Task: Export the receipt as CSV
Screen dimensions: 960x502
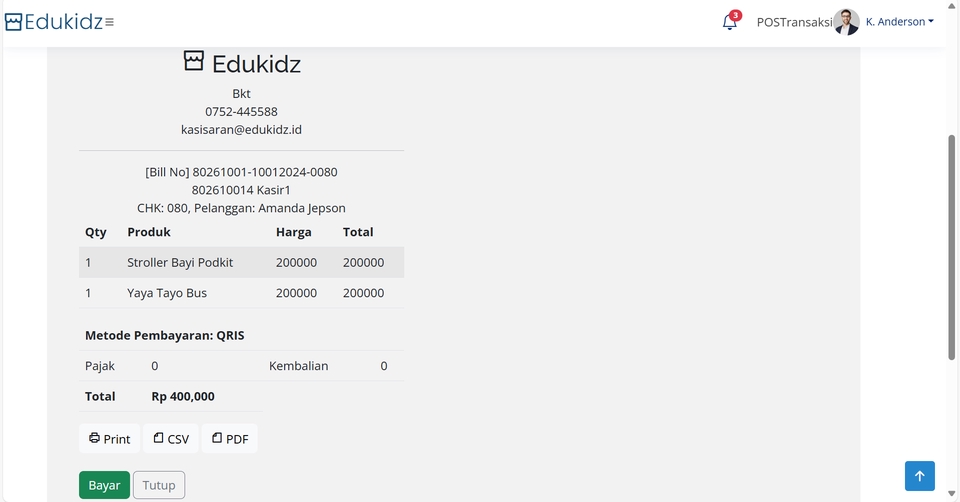Action: tap(171, 439)
